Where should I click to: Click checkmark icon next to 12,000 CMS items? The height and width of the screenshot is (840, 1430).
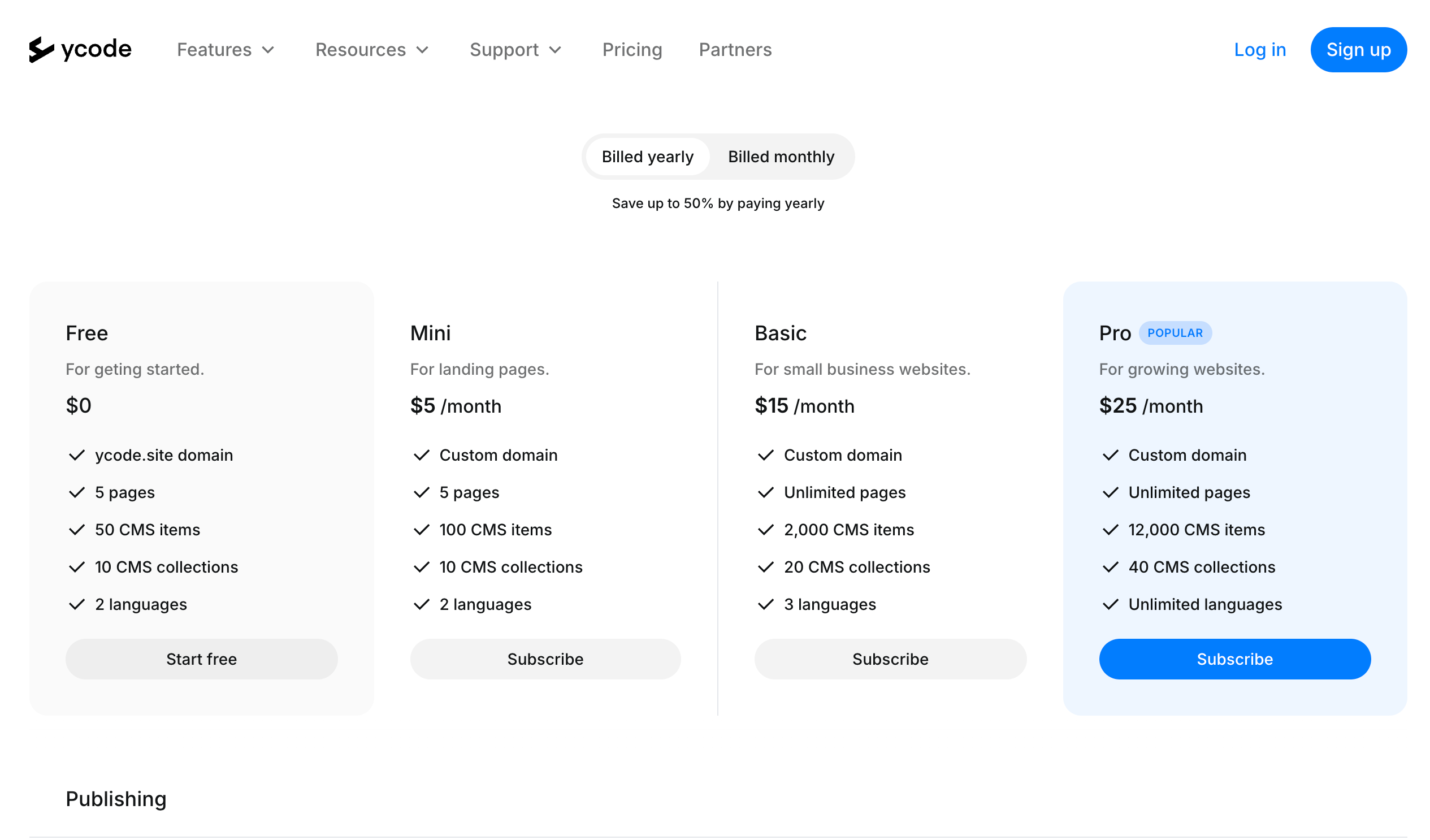coord(1110,530)
